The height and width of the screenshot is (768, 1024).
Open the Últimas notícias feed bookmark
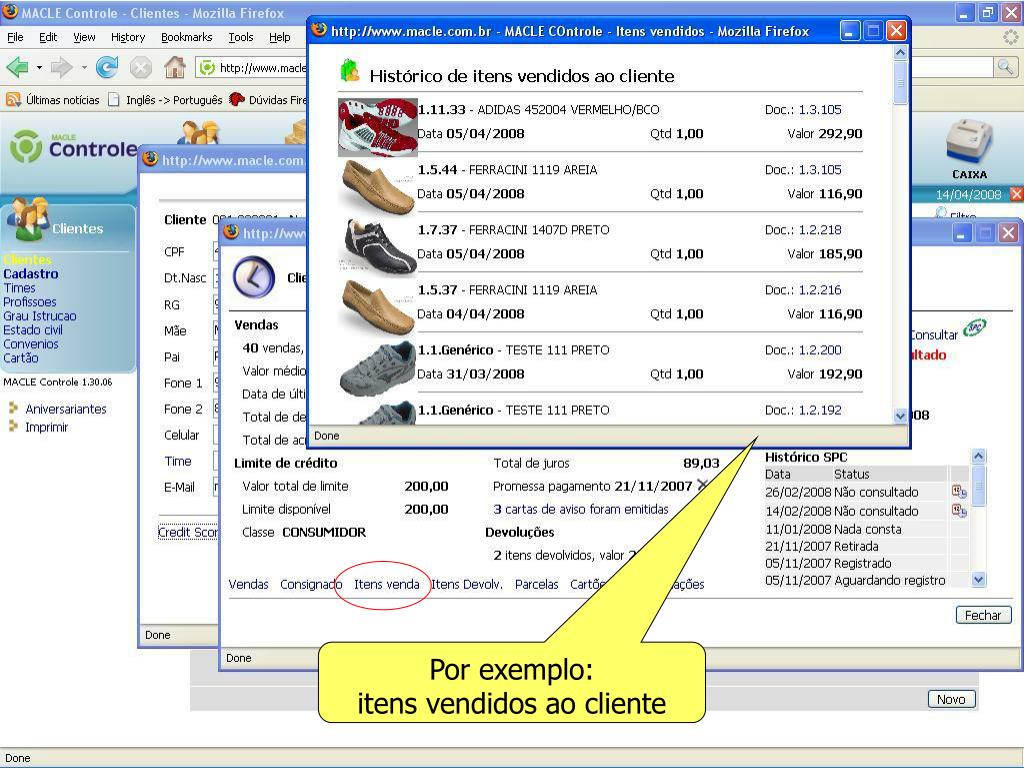[x=53, y=100]
